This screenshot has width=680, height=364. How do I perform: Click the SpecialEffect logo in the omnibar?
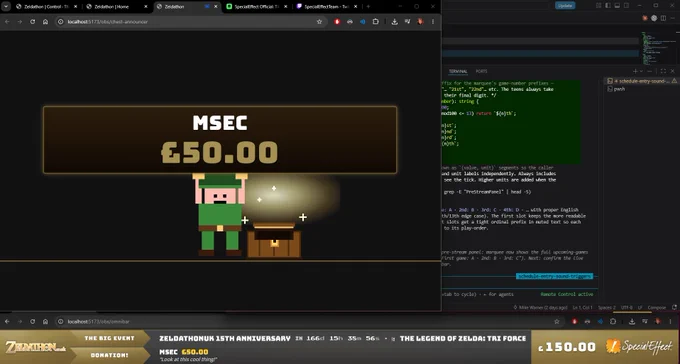click(640, 347)
